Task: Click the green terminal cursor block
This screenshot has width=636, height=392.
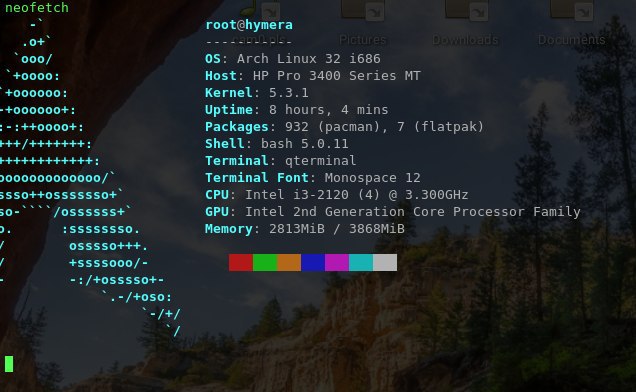Action: coord(9,364)
